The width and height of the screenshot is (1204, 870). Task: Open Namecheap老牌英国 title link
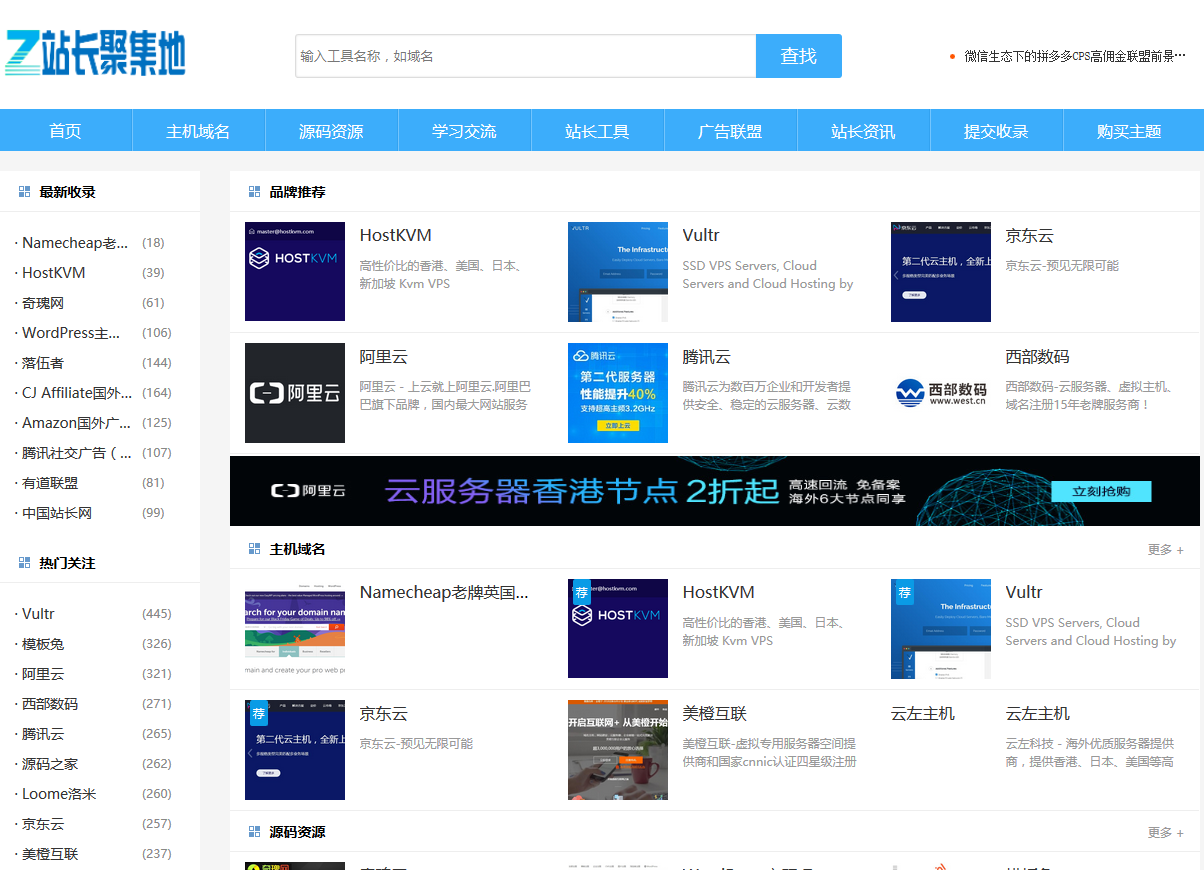click(x=444, y=593)
